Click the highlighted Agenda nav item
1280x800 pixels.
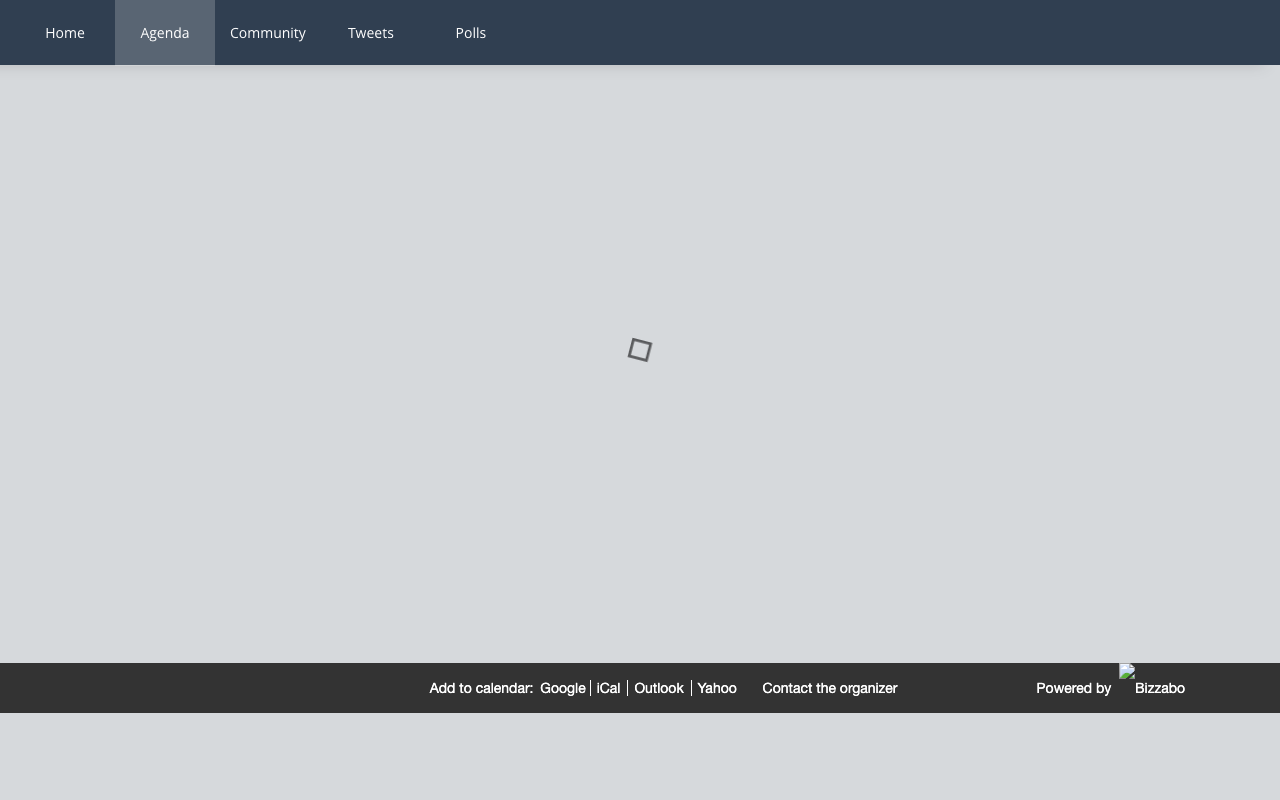pyautogui.click(x=164, y=32)
